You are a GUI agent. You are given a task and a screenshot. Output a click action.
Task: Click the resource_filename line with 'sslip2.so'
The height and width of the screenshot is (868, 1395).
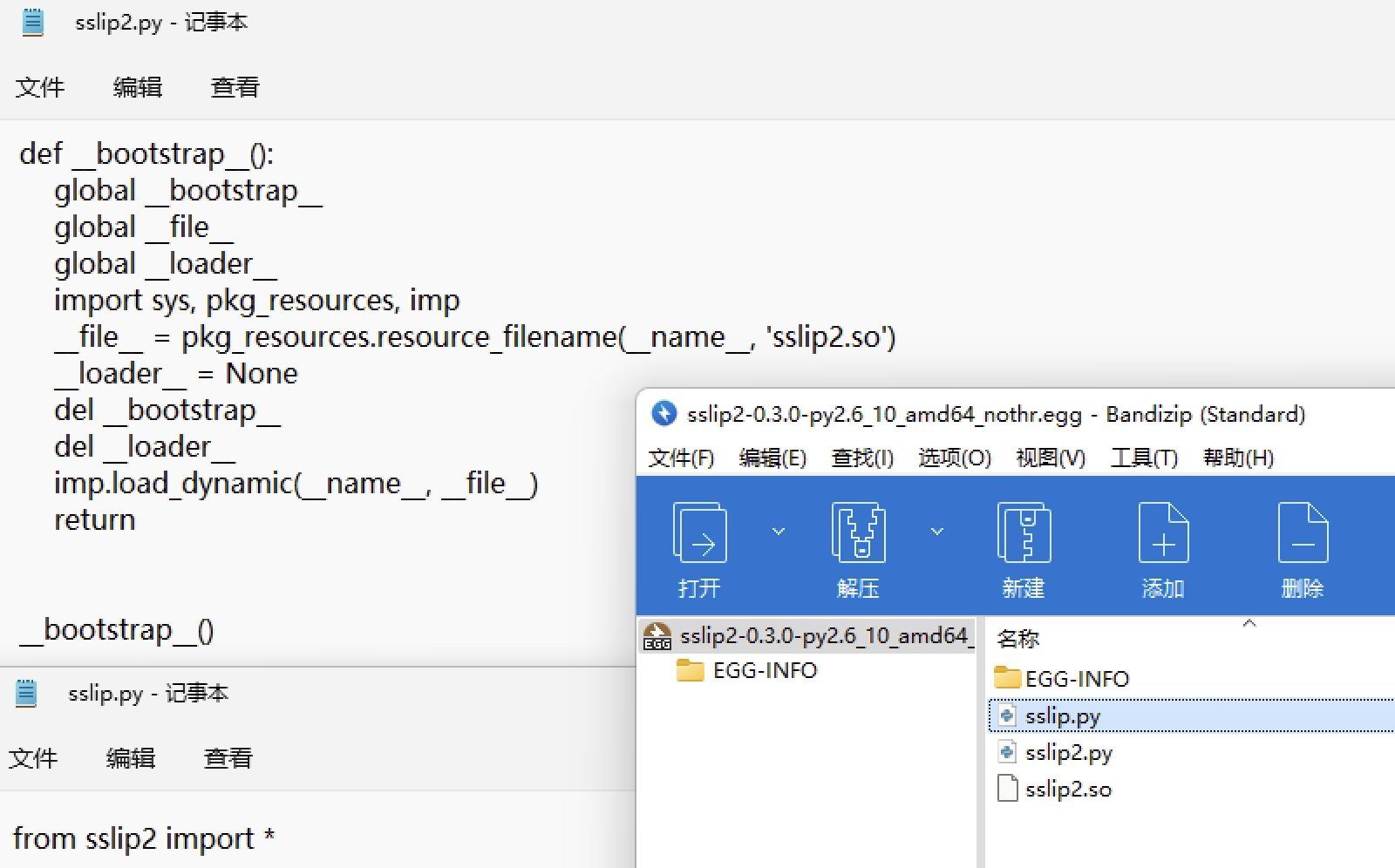coord(475,337)
